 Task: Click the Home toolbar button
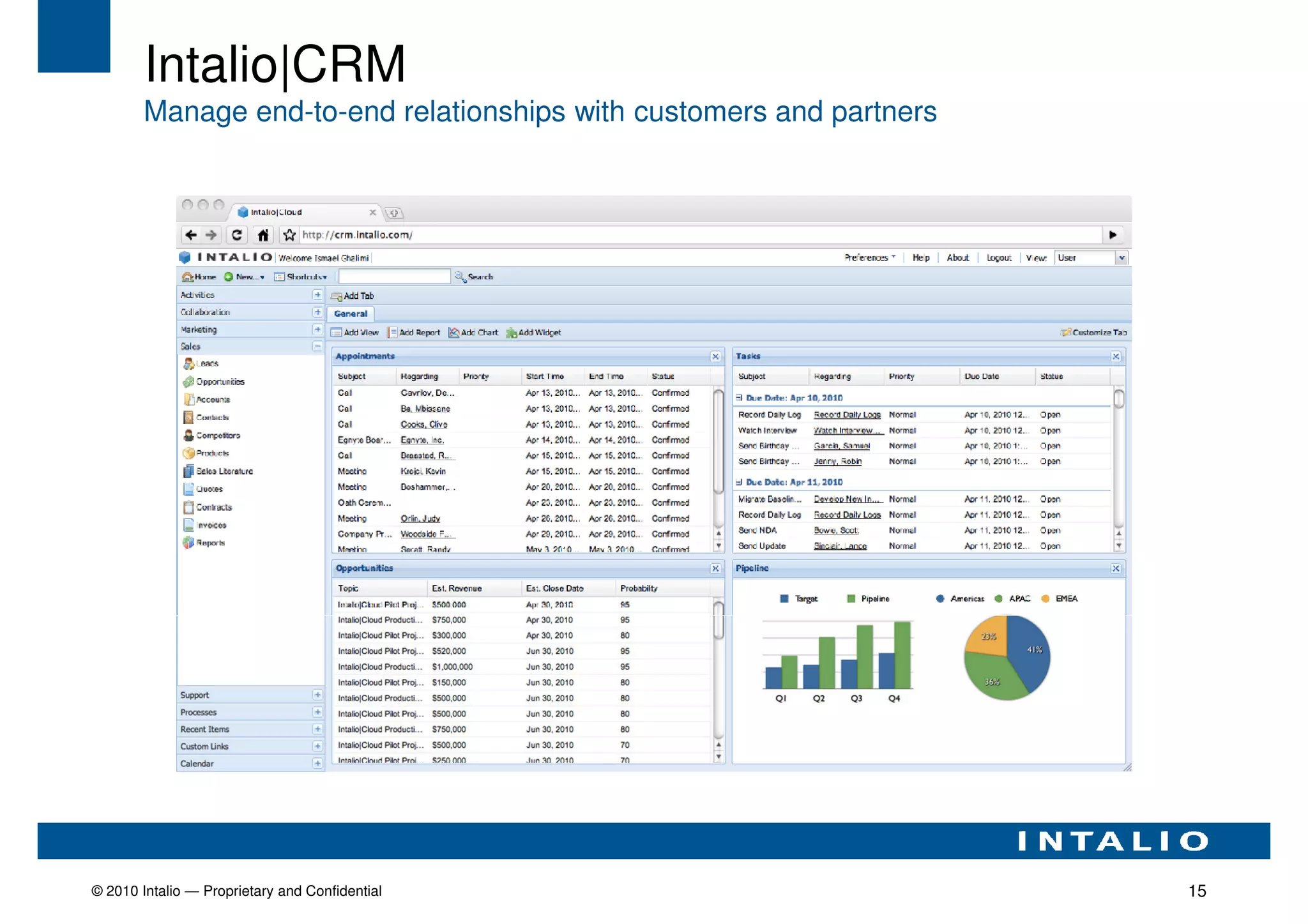click(199, 276)
